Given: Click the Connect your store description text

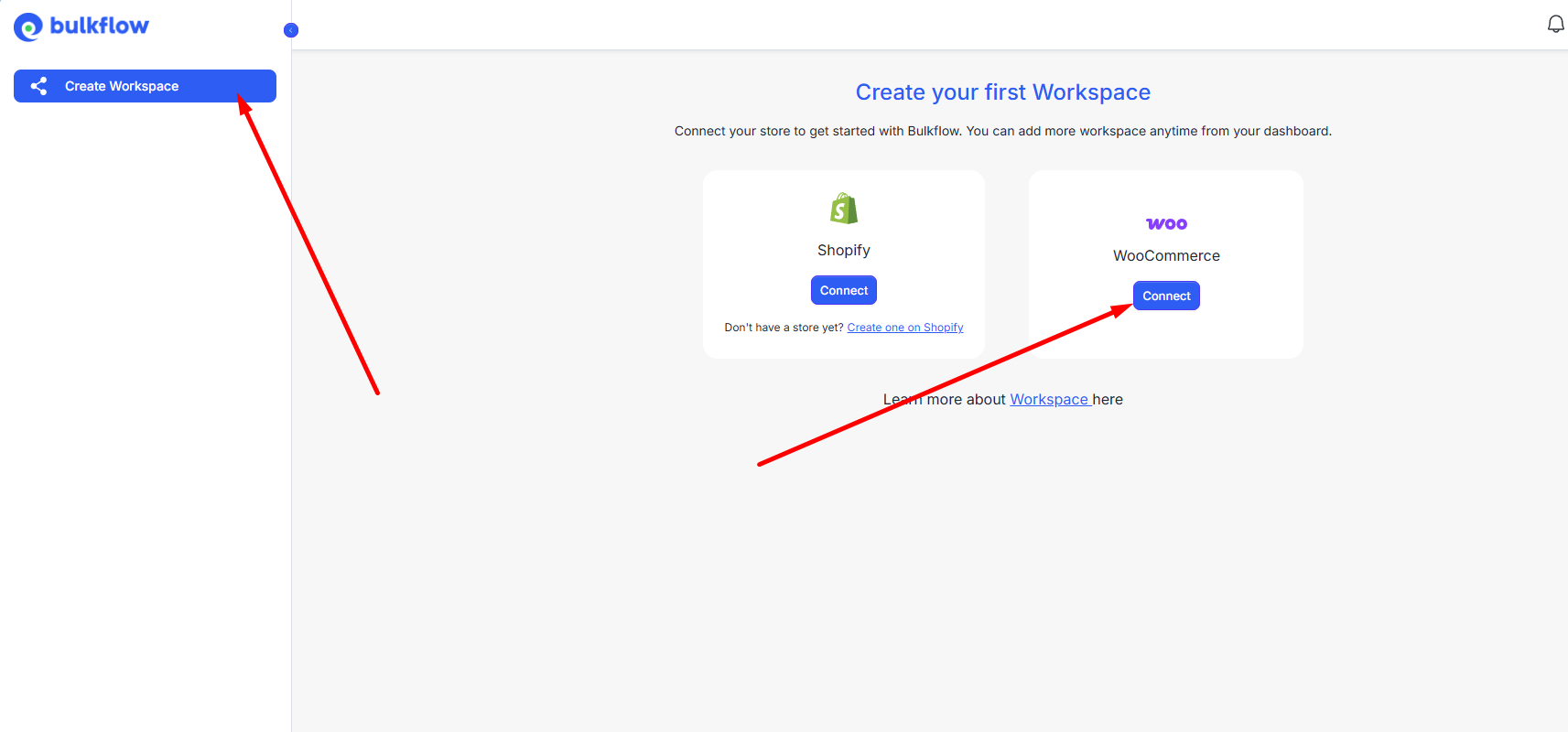Looking at the screenshot, I should 1003,131.
